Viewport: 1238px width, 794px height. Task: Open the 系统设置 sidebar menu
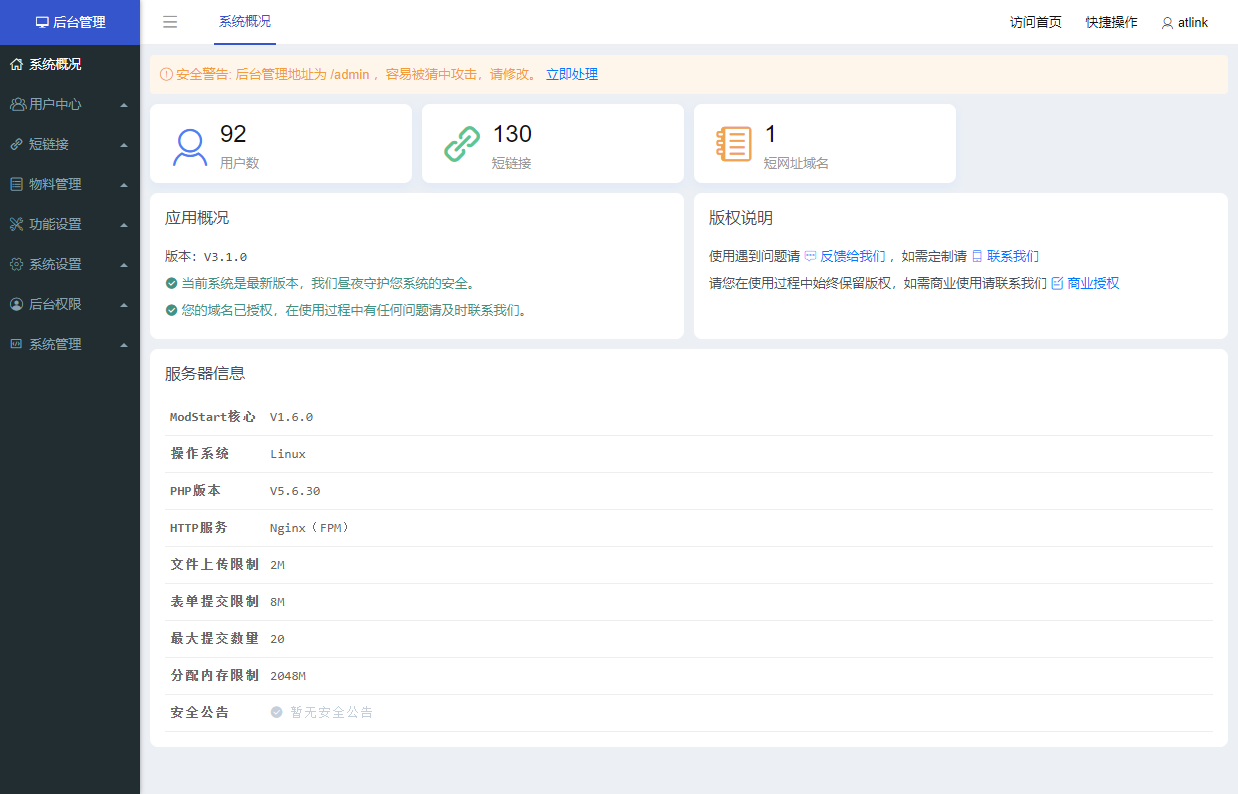[70, 264]
